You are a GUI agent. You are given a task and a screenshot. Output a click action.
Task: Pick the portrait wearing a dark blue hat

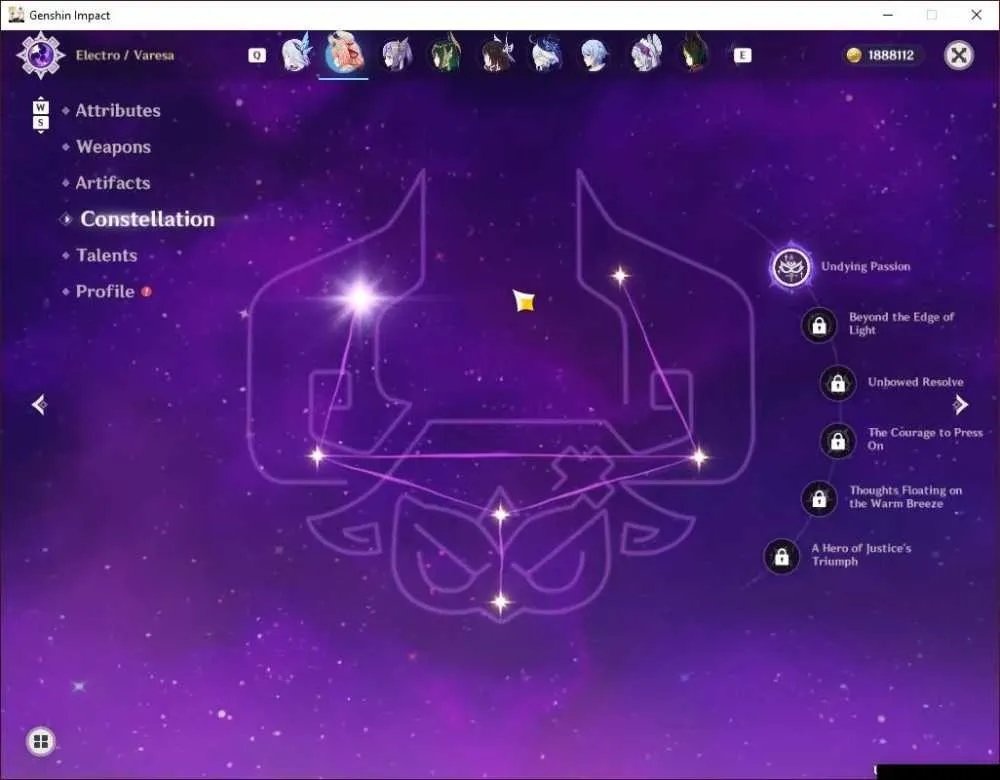pos(546,54)
